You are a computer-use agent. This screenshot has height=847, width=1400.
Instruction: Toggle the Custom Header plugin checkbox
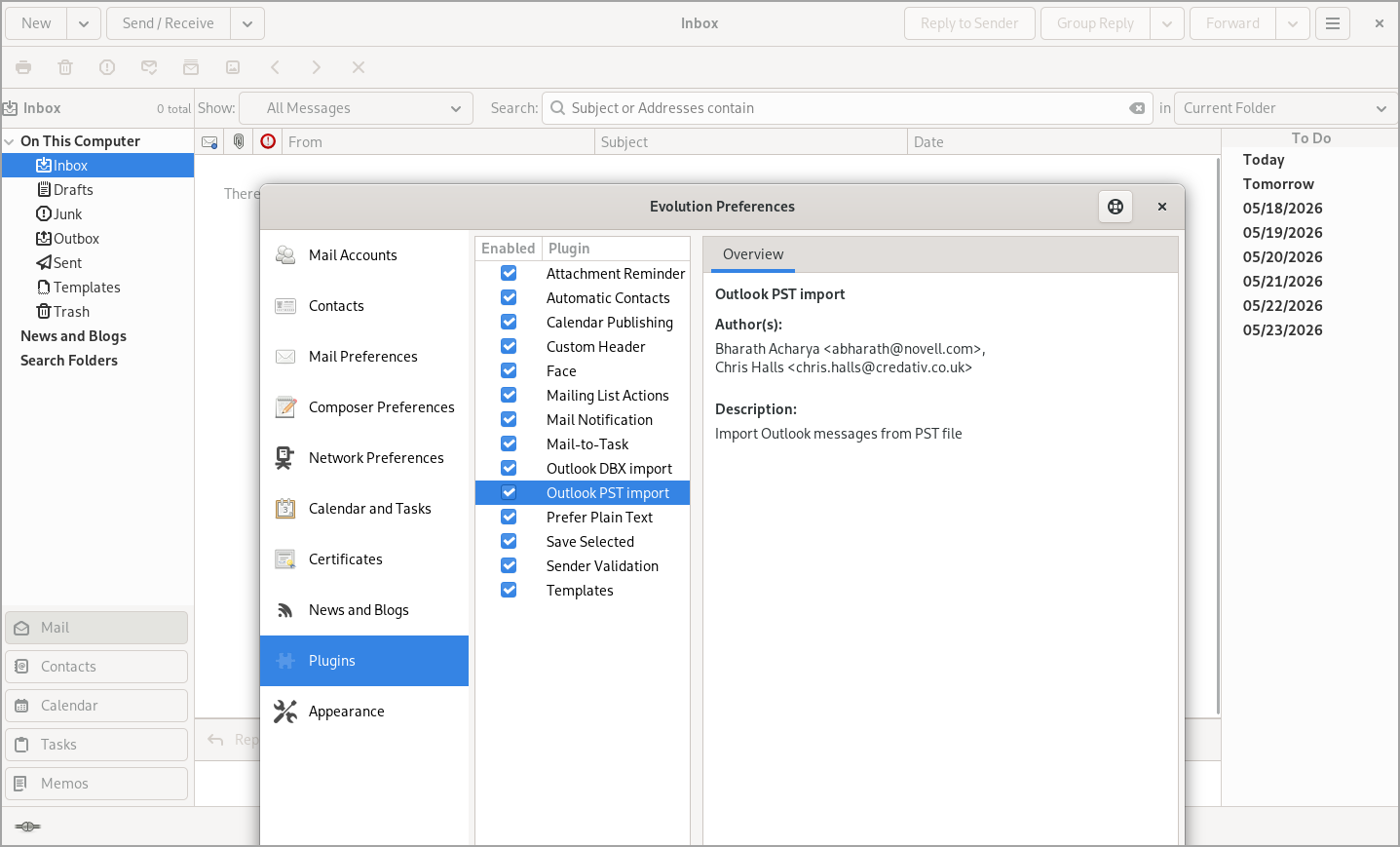tap(509, 346)
